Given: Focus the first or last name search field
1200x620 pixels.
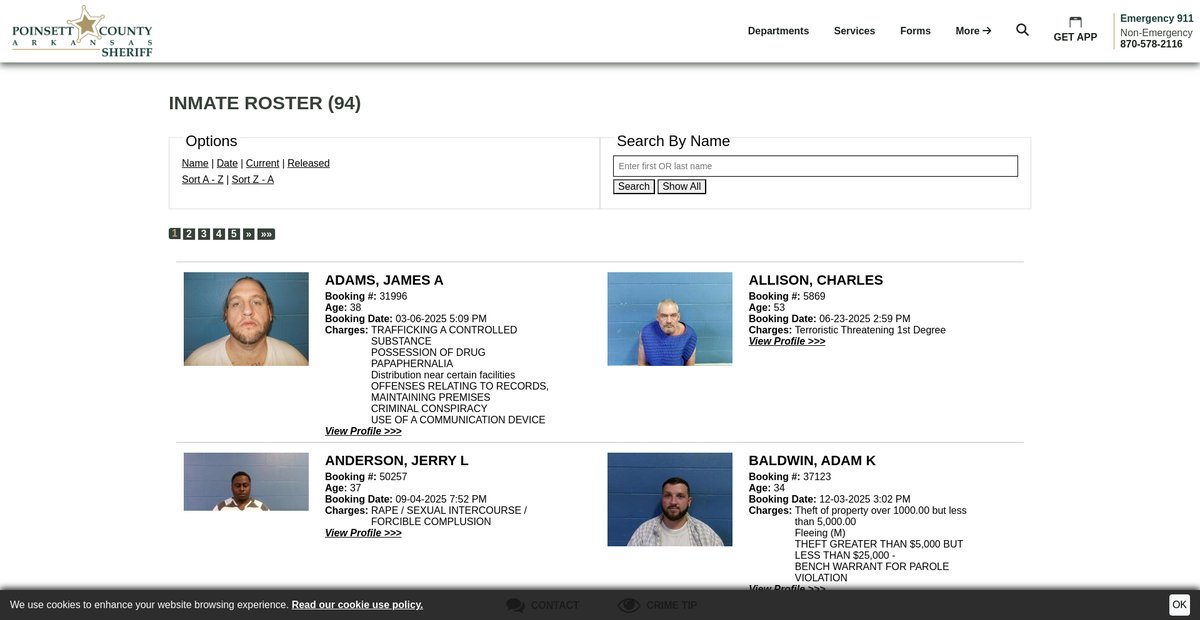Looking at the screenshot, I should [815, 166].
